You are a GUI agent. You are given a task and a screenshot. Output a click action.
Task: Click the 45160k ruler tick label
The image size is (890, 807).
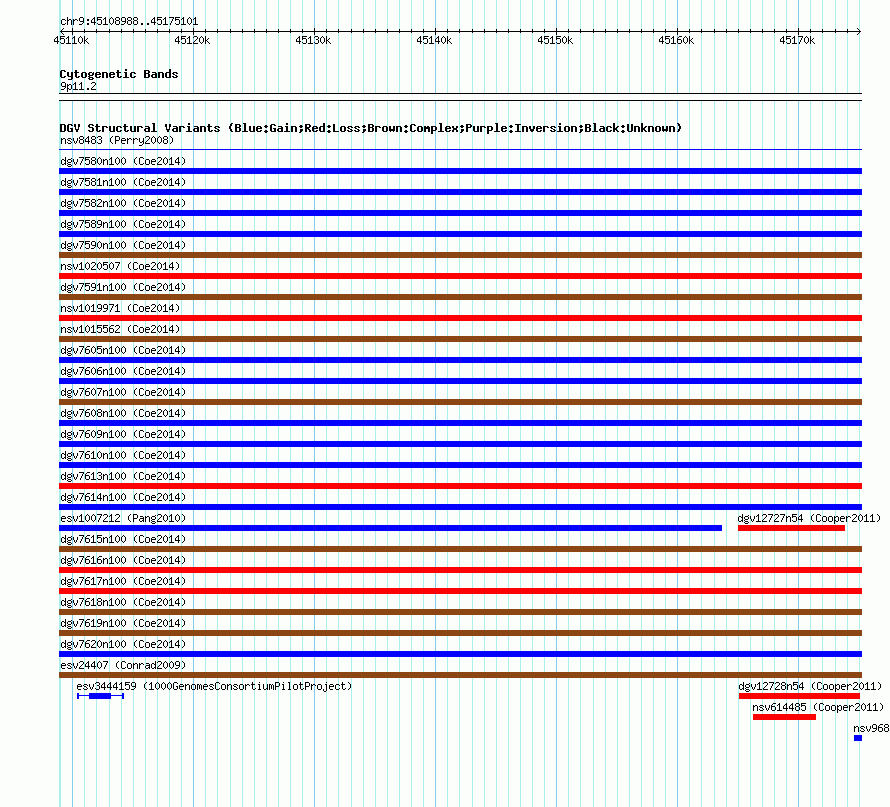coord(676,40)
